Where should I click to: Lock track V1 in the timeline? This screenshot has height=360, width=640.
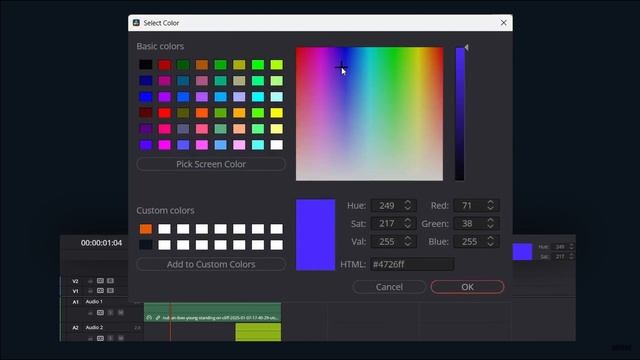90,291
